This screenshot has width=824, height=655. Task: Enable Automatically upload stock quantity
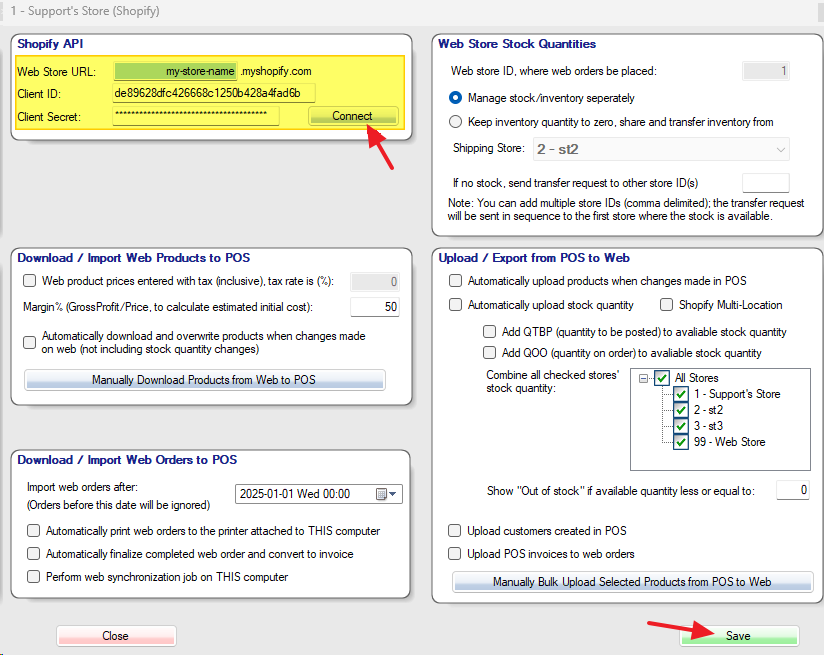pyautogui.click(x=456, y=305)
